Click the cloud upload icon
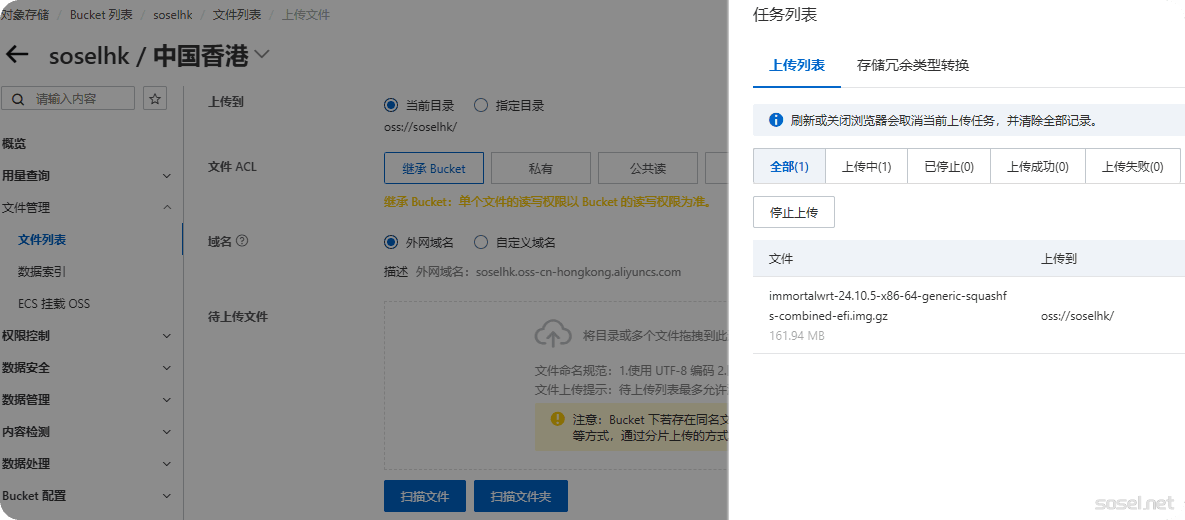1185x520 pixels. tap(553, 334)
